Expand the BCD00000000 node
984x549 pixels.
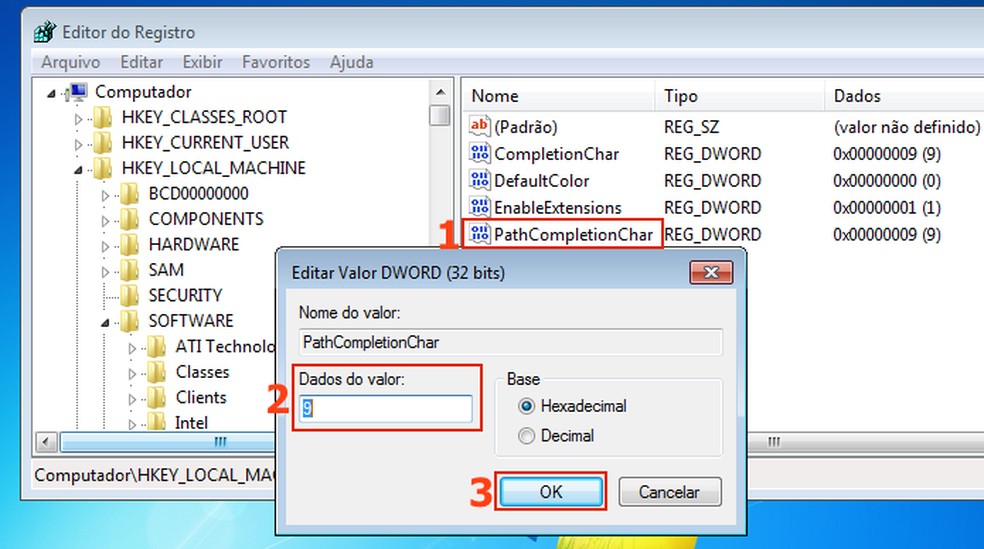[105, 196]
